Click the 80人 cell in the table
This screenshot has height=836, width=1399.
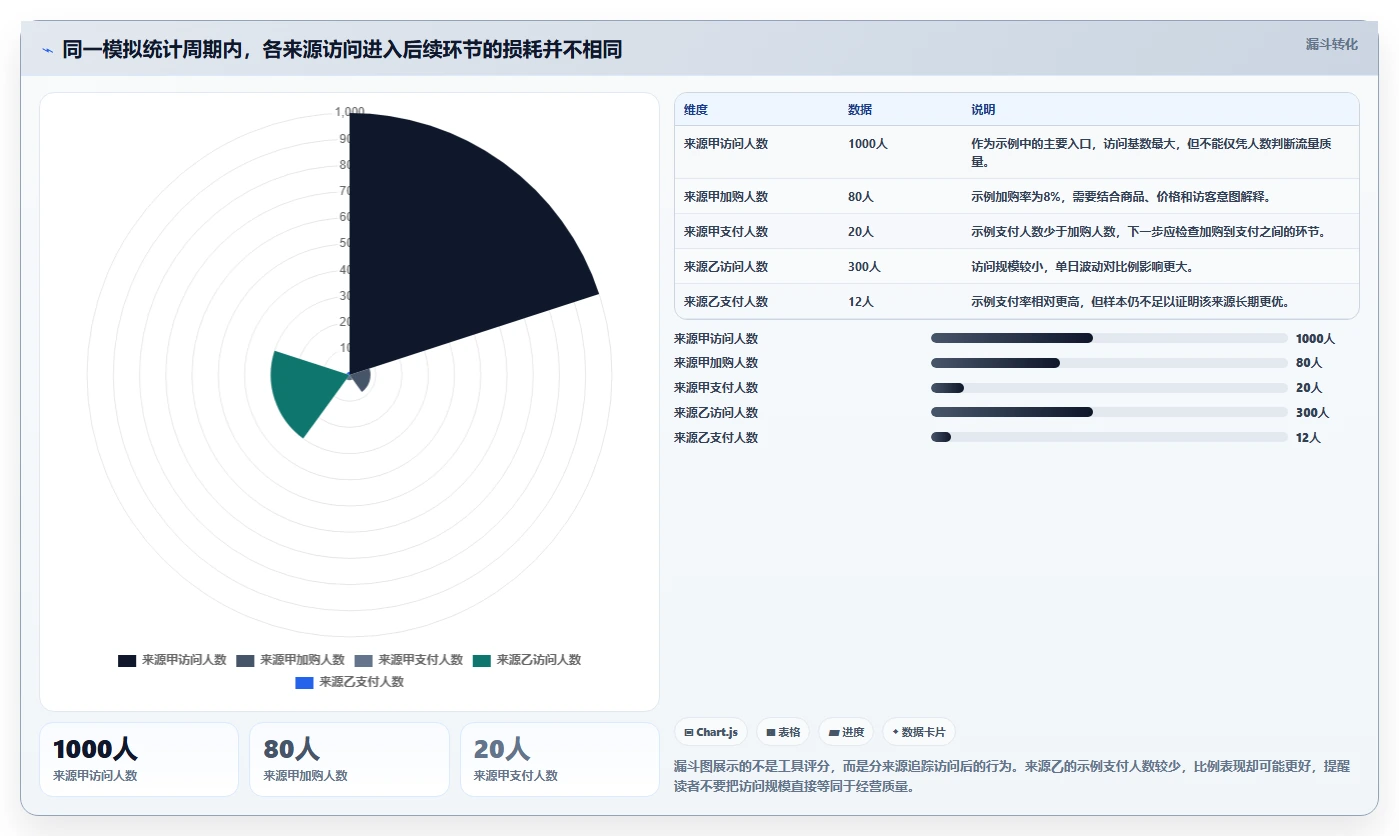point(861,197)
